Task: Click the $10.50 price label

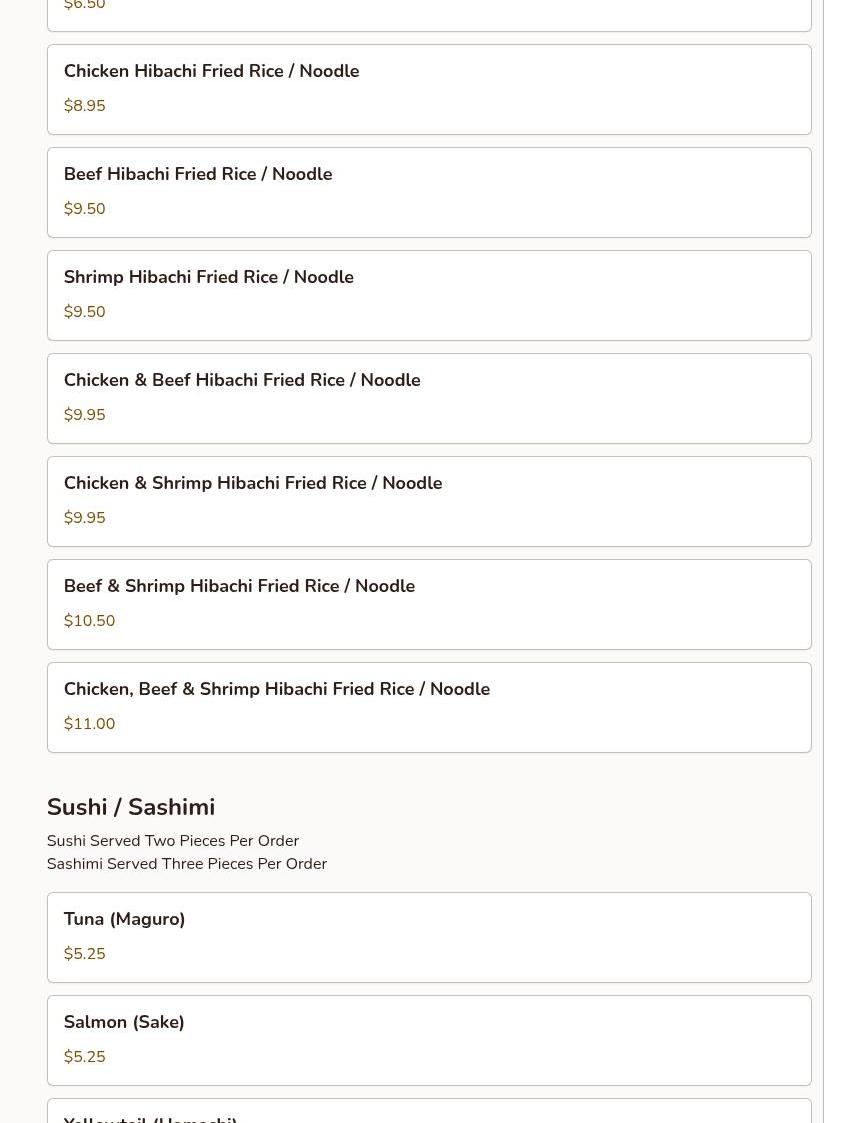Action: (x=89, y=621)
